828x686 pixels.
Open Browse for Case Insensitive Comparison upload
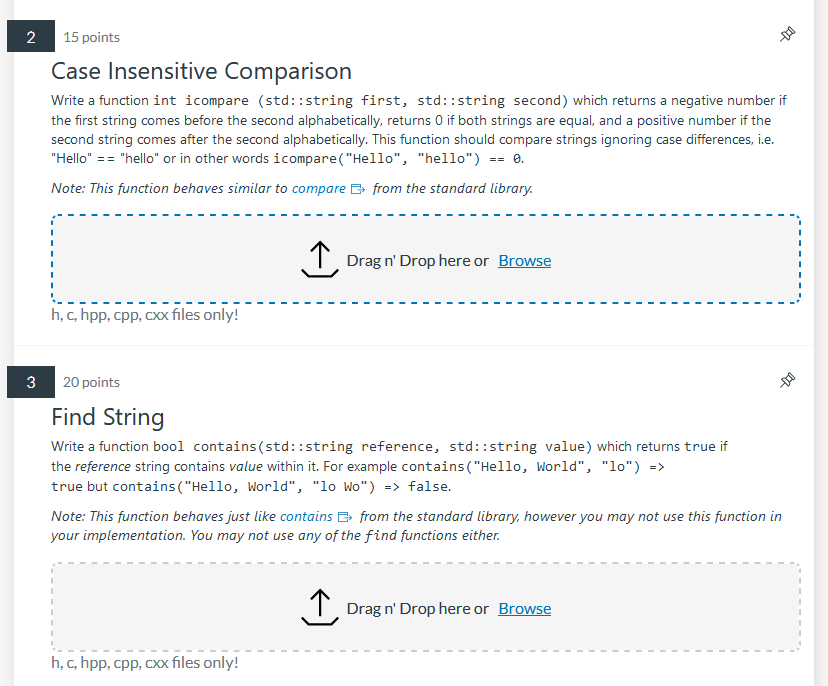point(524,260)
